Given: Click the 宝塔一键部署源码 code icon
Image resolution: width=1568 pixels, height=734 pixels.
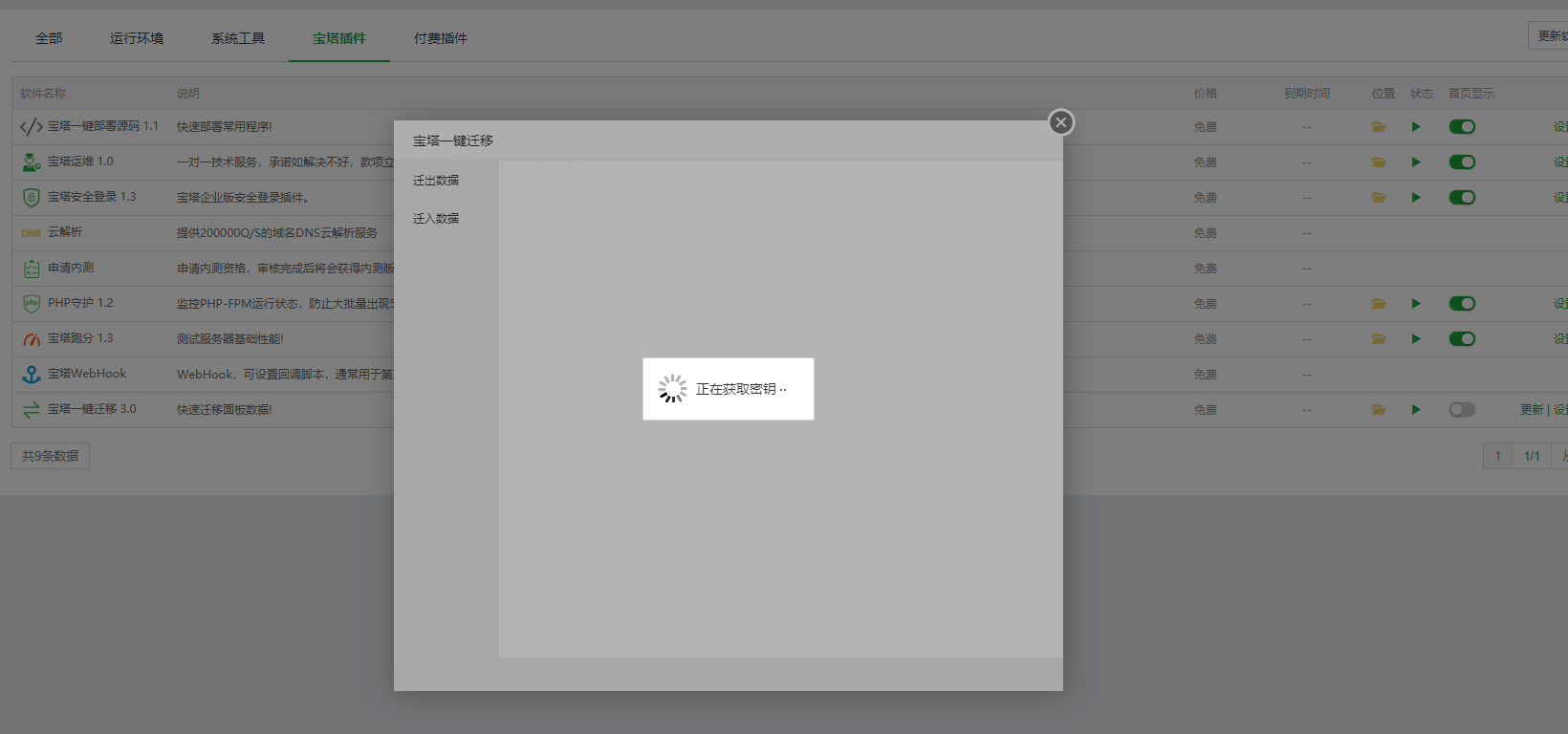Looking at the screenshot, I should (32, 127).
